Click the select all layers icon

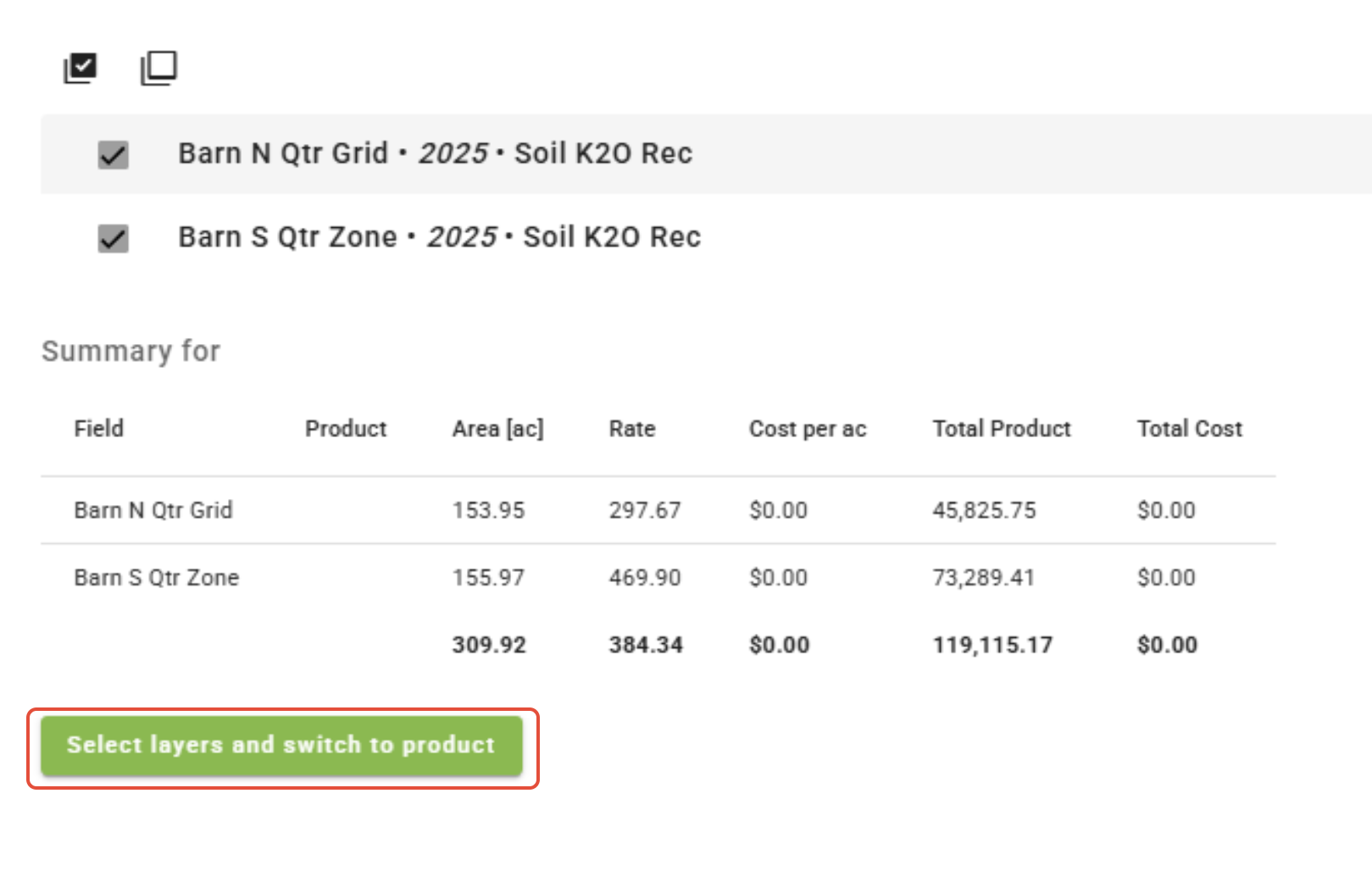pos(81,68)
